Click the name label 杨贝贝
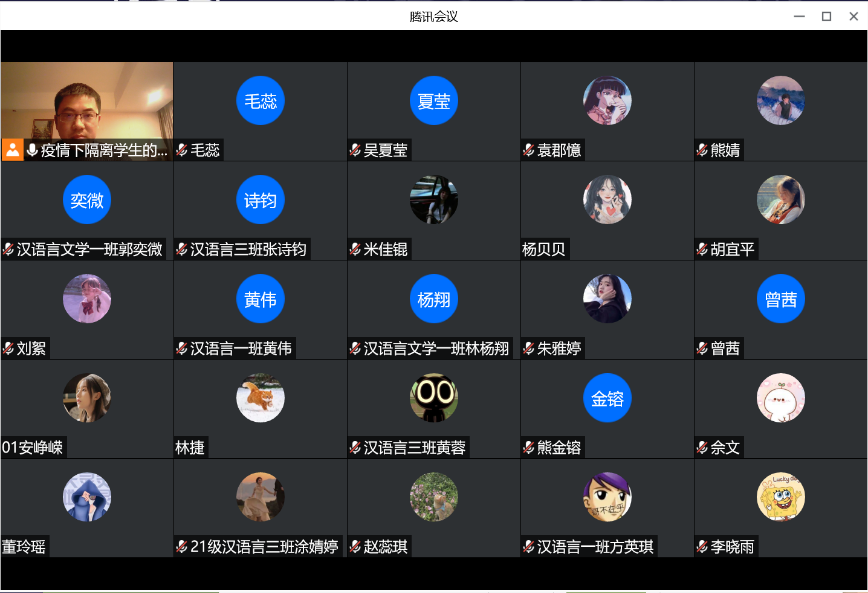The width and height of the screenshot is (868, 593). 544,249
